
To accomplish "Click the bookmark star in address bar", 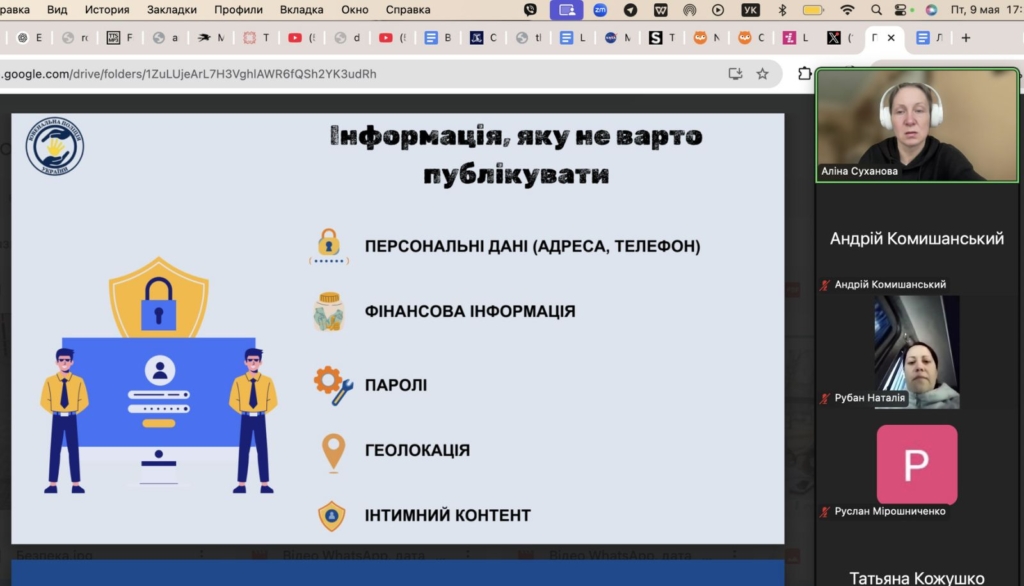I will pyautogui.click(x=762, y=73).
